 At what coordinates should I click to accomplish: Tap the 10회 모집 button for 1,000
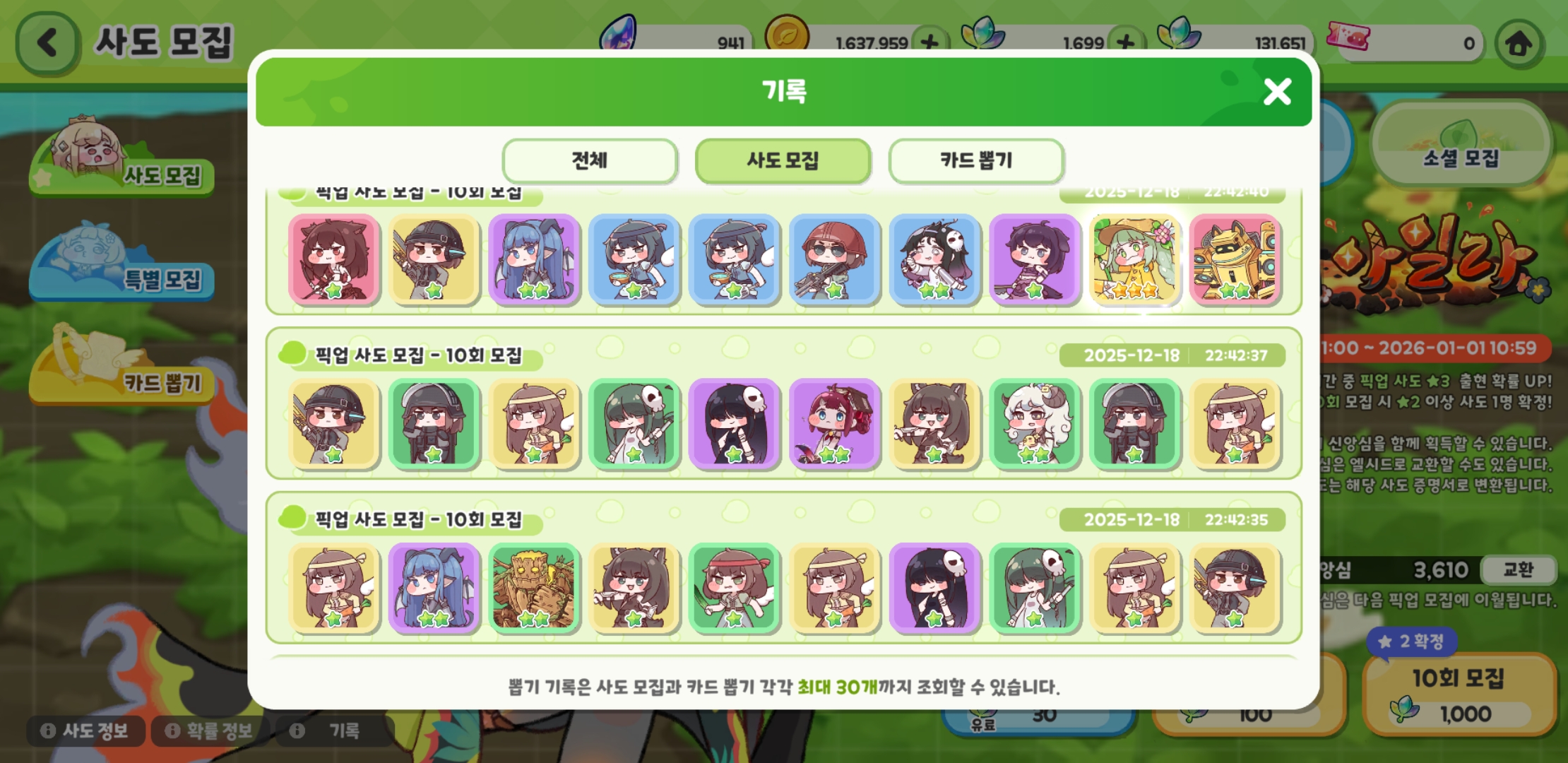point(1459,694)
